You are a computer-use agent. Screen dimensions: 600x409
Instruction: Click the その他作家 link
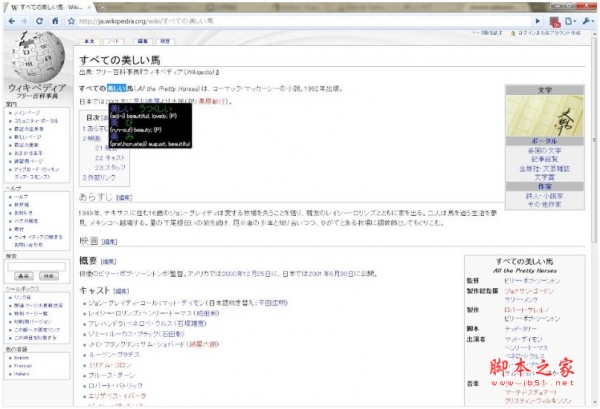pyautogui.click(x=545, y=204)
